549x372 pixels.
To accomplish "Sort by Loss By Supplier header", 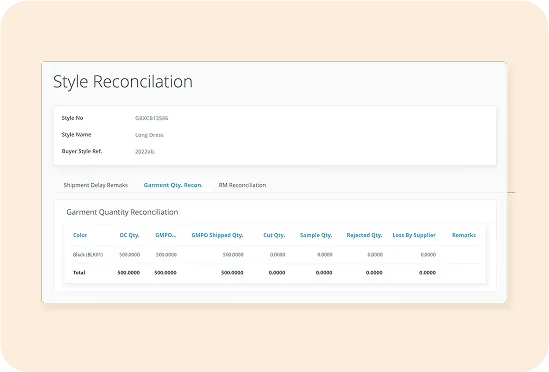I will click(414, 235).
